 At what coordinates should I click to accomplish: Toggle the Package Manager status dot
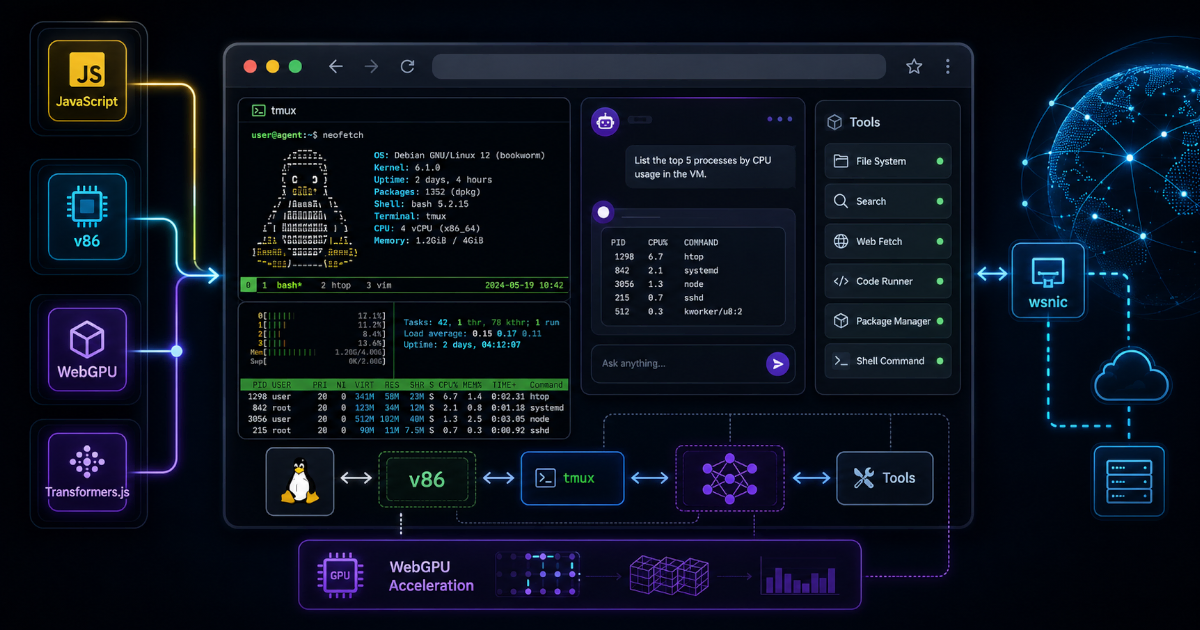click(x=939, y=321)
